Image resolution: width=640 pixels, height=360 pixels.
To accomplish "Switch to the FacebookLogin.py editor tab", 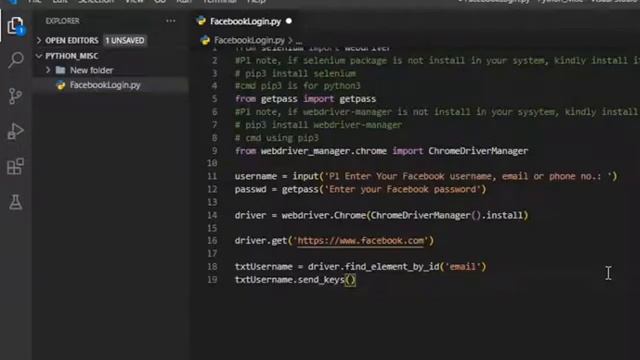I will pos(244,21).
